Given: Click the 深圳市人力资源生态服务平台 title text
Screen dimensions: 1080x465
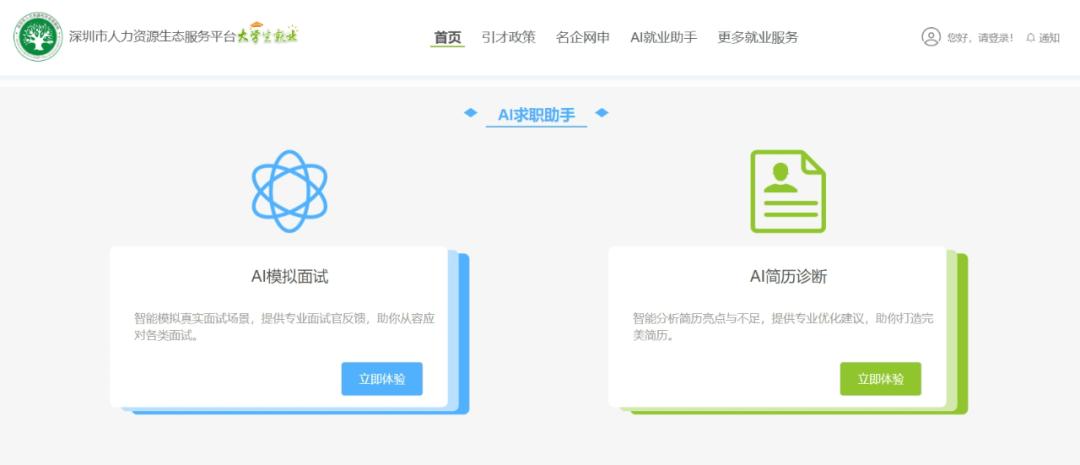Looking at the screenshot, I should [x=152, y=38].
